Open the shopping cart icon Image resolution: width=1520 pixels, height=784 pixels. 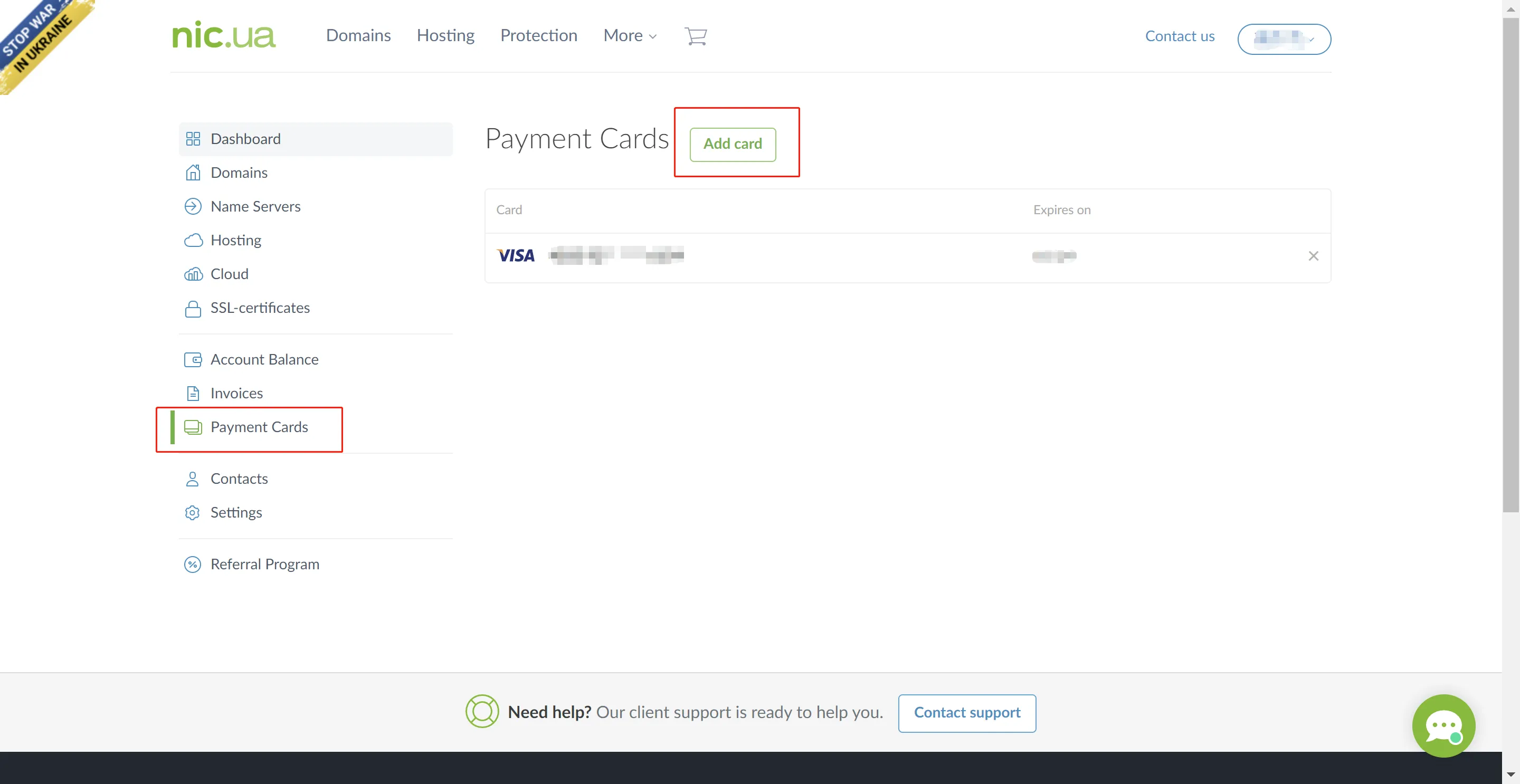point(695,36)
